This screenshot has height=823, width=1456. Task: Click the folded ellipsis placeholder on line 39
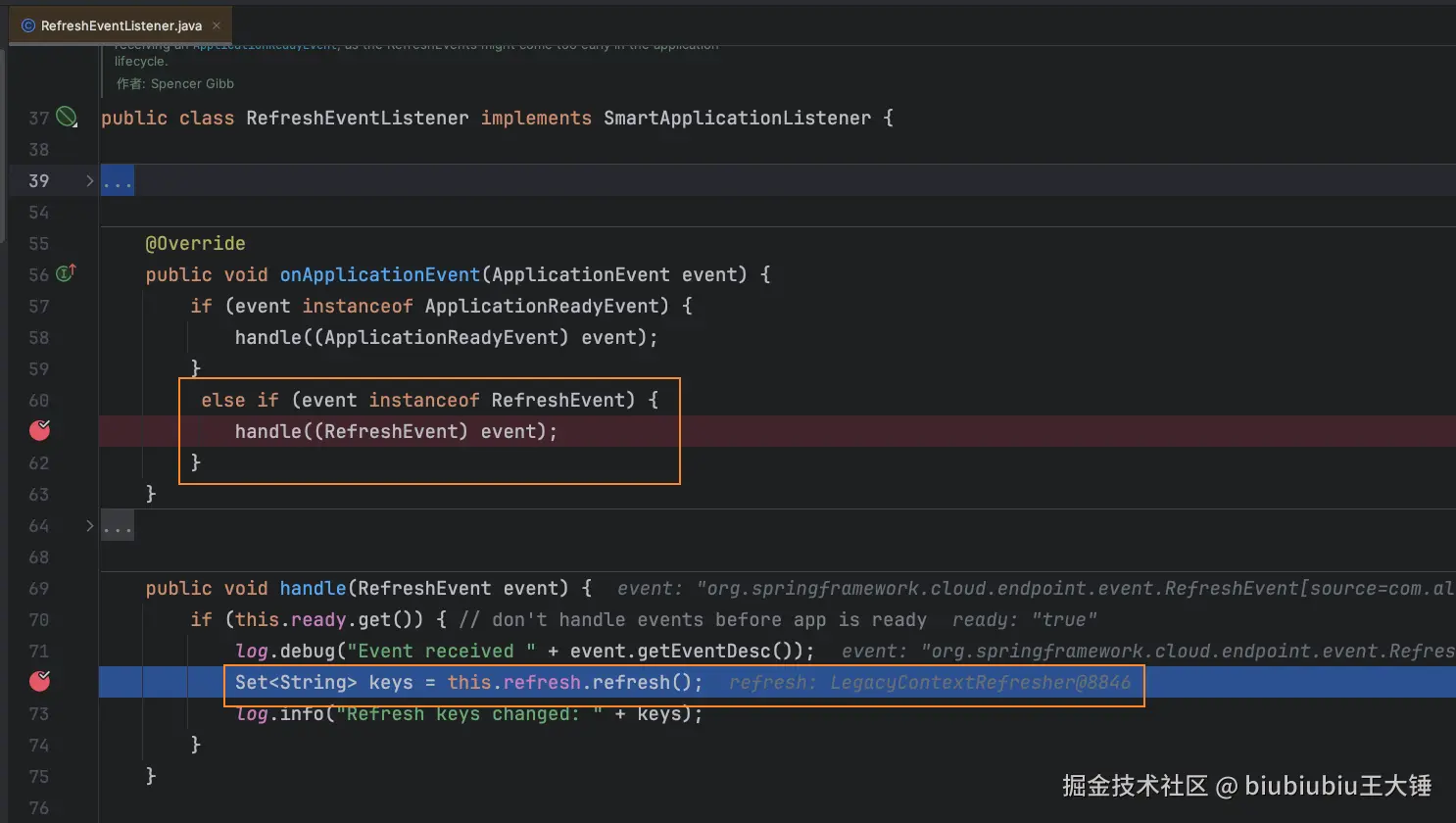pos(118,181)
